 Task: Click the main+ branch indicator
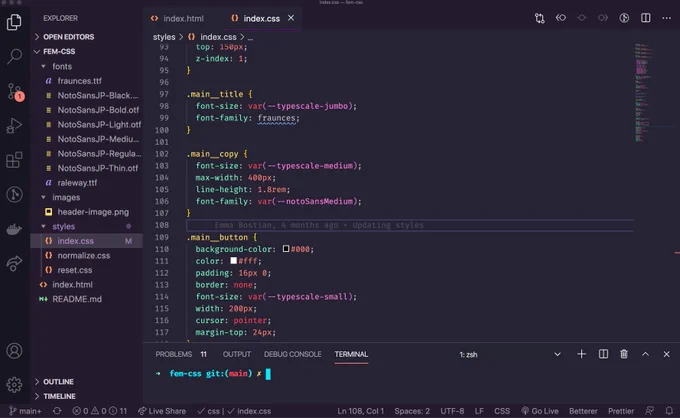pos(25,411)
